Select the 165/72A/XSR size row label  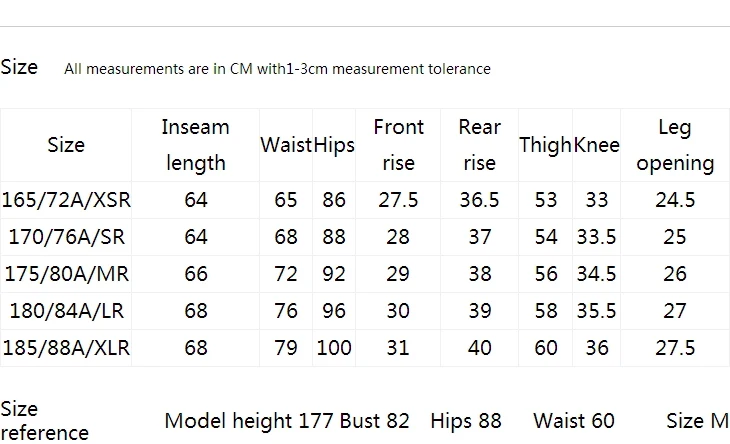point(66,200)
